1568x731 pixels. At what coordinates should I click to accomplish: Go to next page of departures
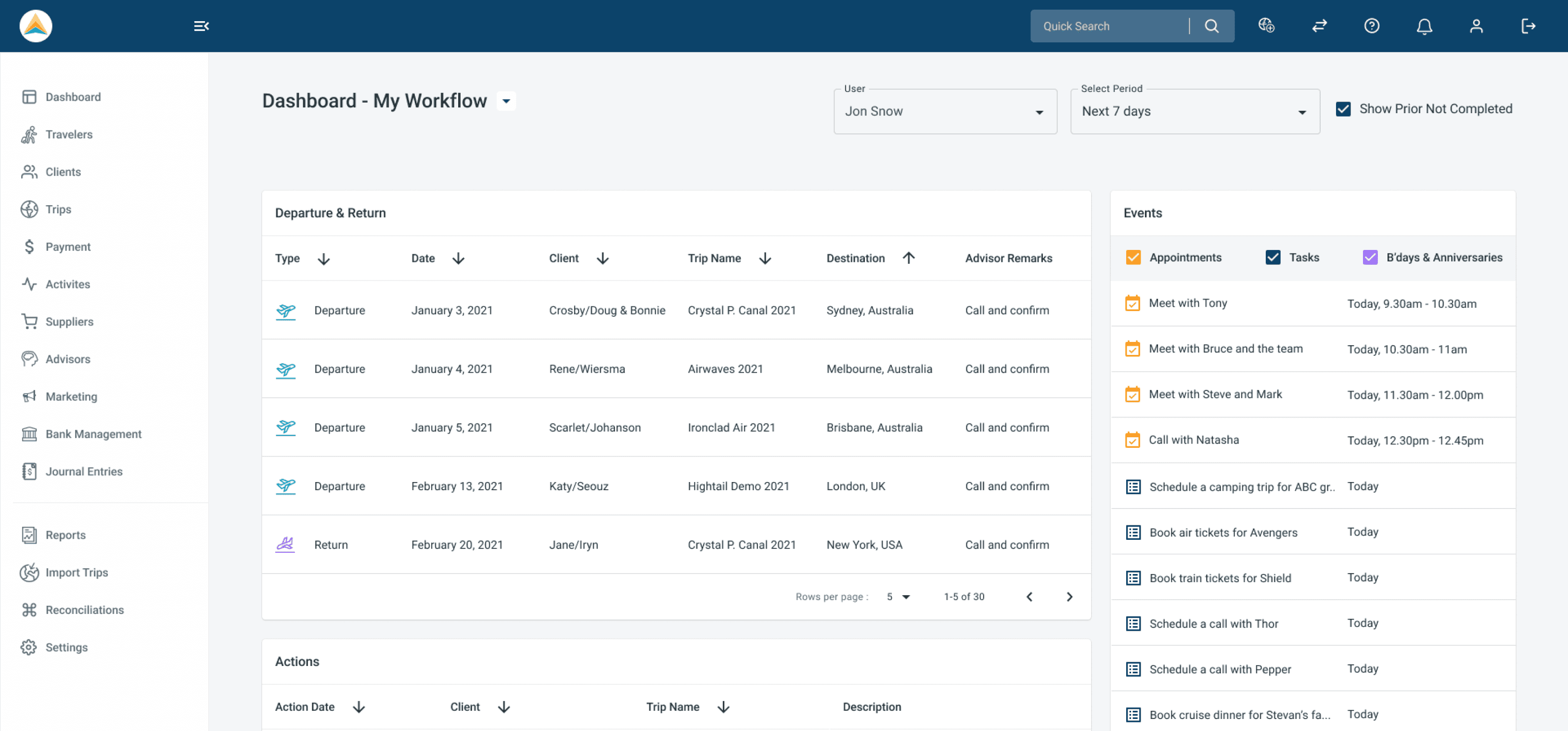point(1069,597)
